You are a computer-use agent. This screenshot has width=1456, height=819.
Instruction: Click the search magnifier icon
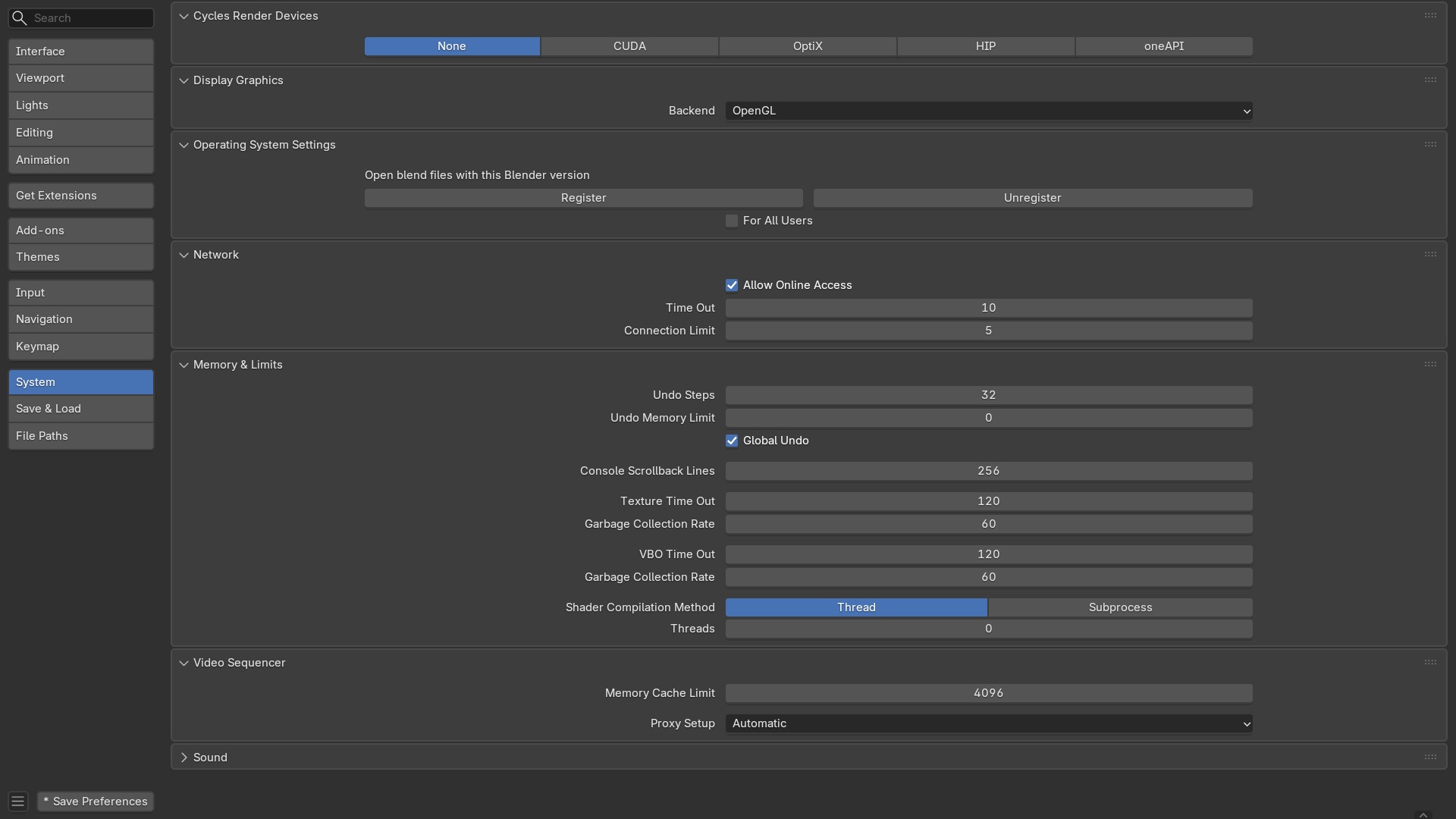click(x=20, y=18)
